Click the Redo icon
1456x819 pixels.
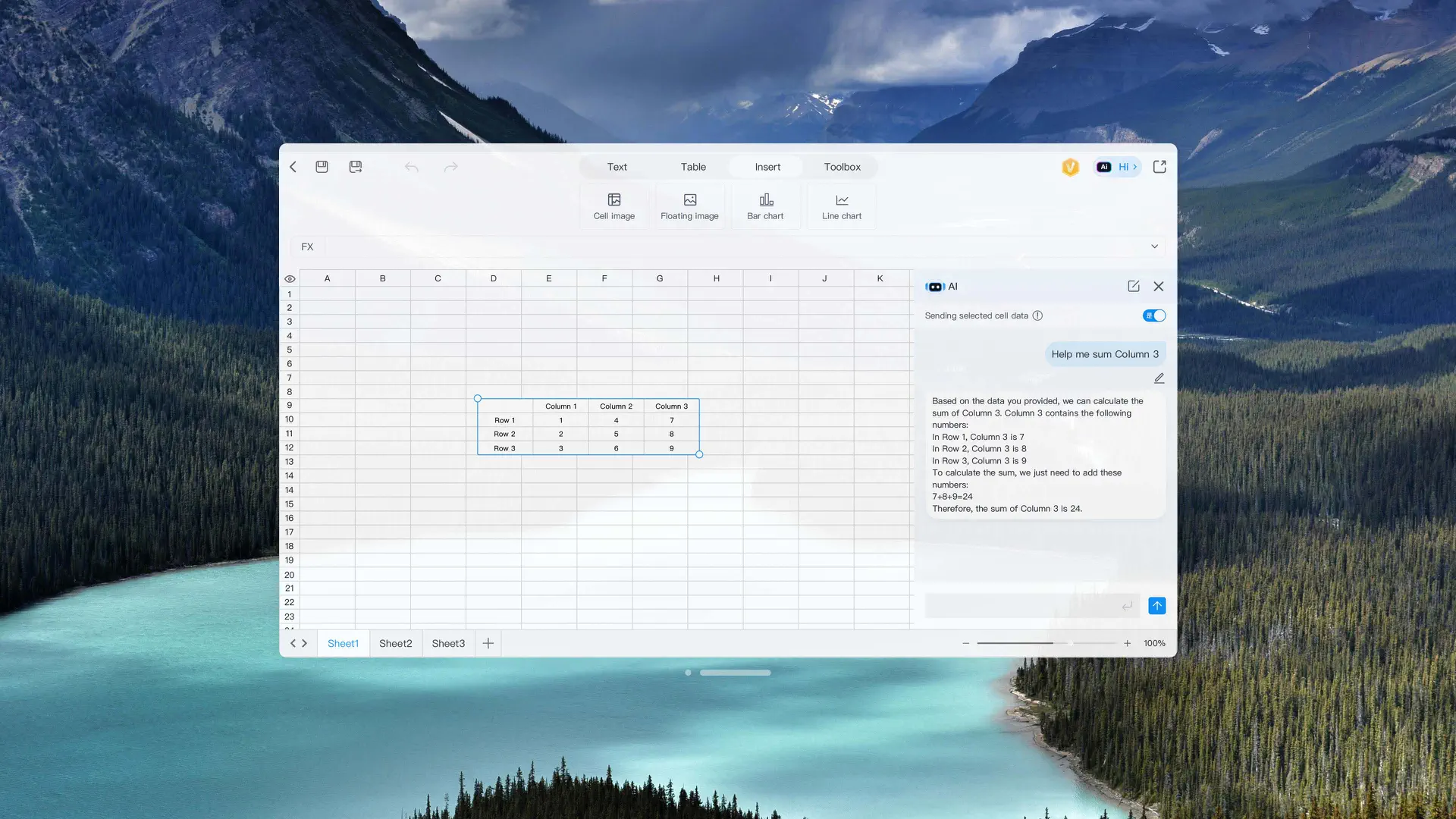pyautogui.click(x=451, y=167)
